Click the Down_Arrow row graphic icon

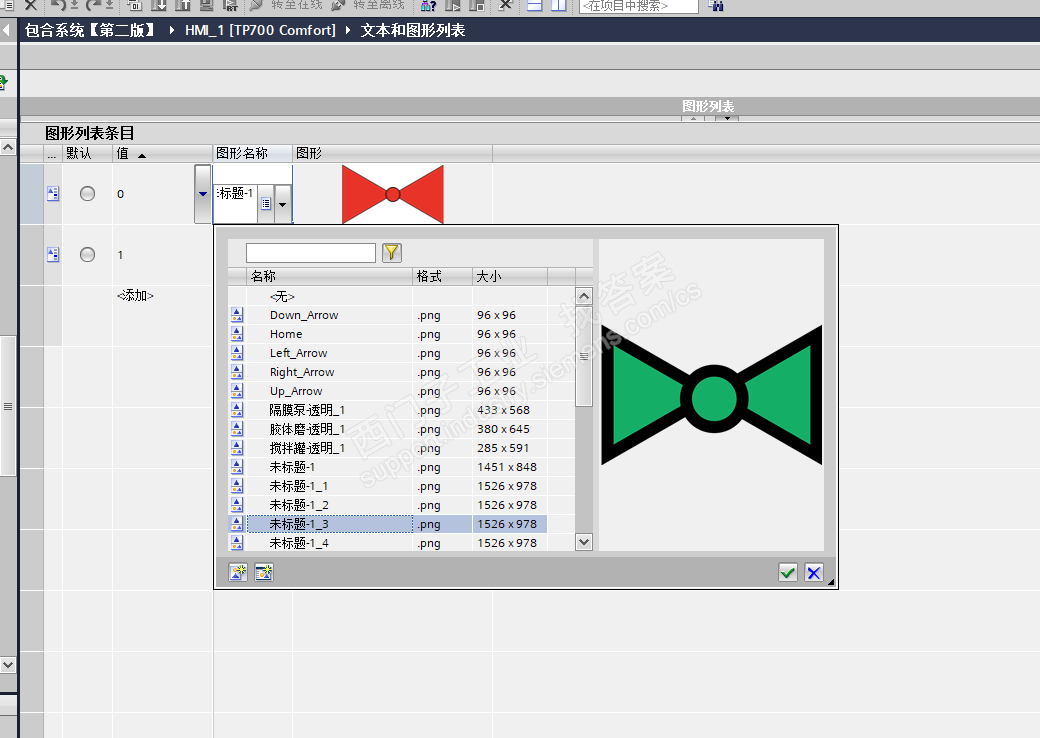click(237, 315)
